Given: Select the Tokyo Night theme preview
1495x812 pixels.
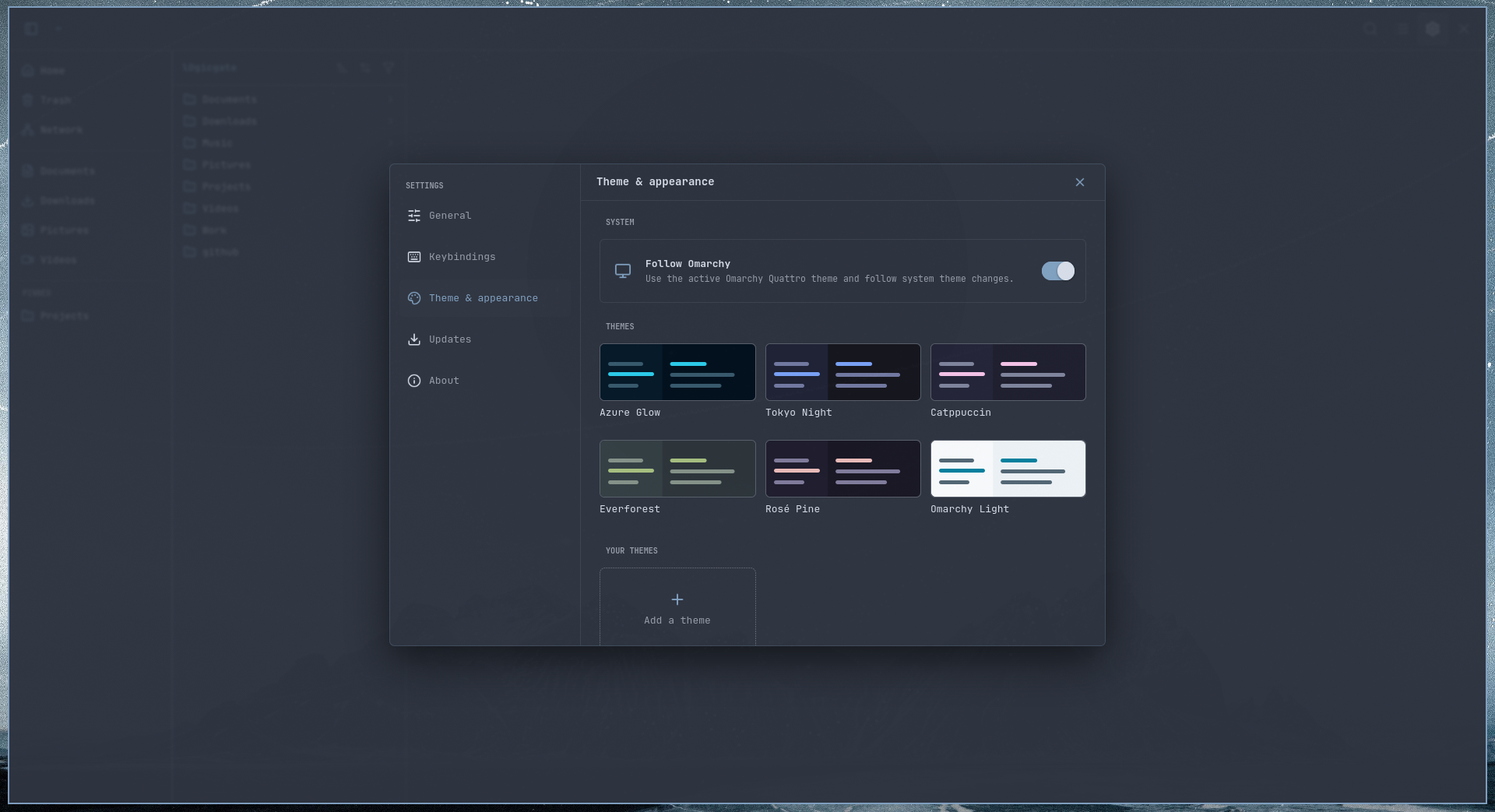Looking at the screenshot, I should click(x=842, y=372).
